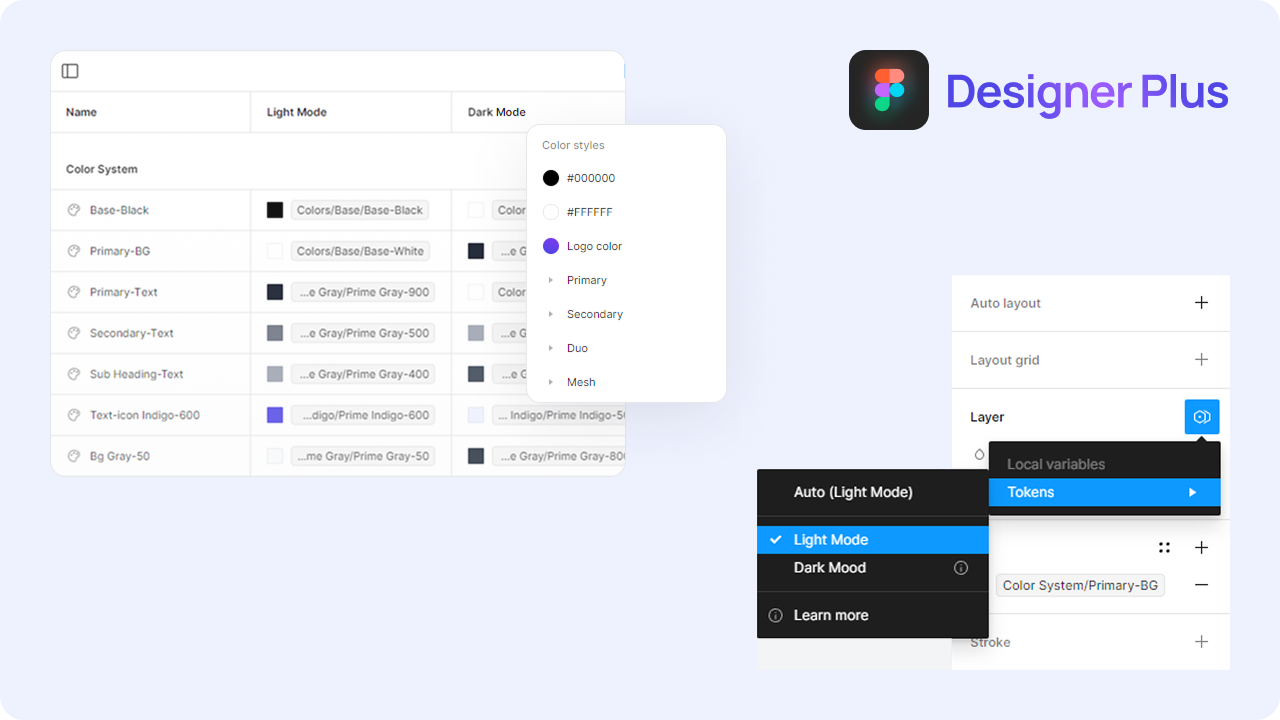Click Colors/Base/Base-White variable chip
This screenshot has height=720, width=1280.
[x=360, y=251]
